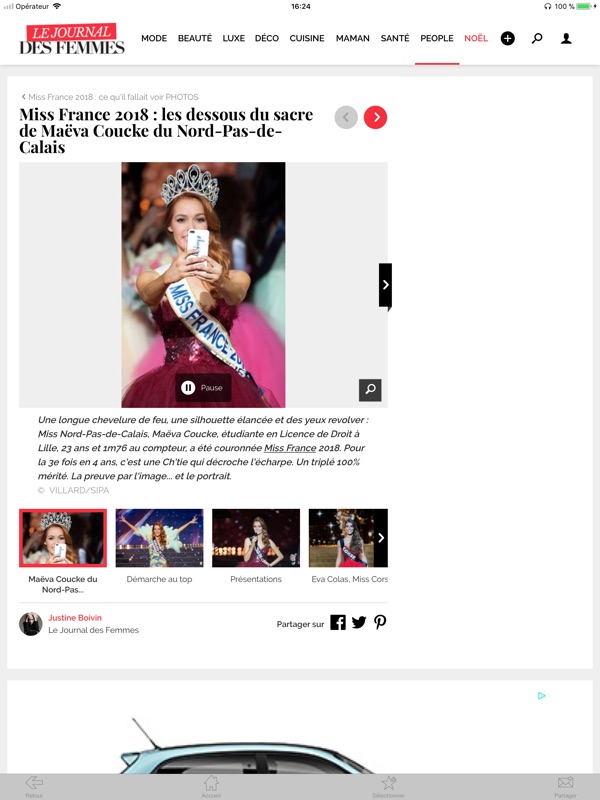Viewport: 600px width, 800px height.
Task: Open the search magnifier in header
Action: pos(537,38)
